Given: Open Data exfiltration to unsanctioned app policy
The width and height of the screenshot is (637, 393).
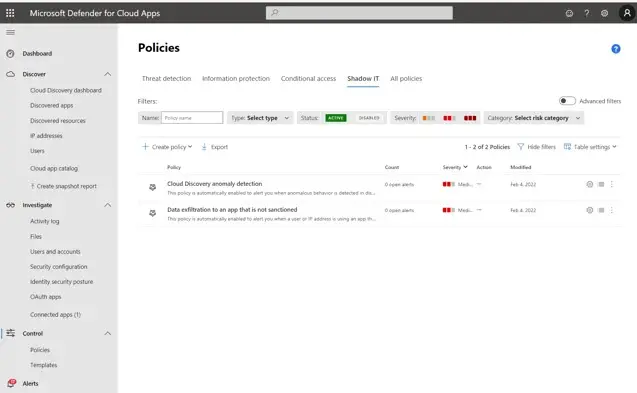Looking at the screenshot, I should pos(232,210).
